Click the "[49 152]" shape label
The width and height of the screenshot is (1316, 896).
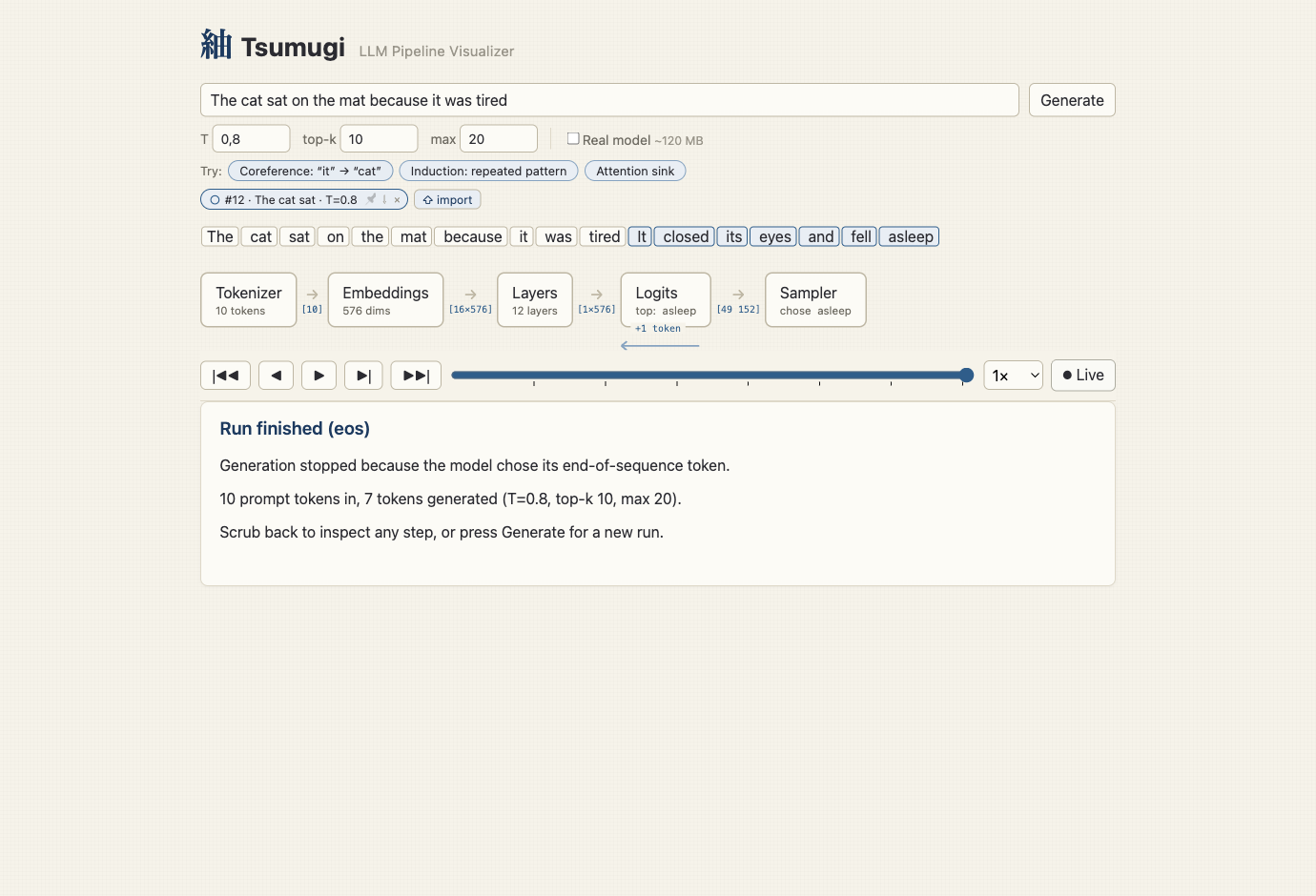738,310
